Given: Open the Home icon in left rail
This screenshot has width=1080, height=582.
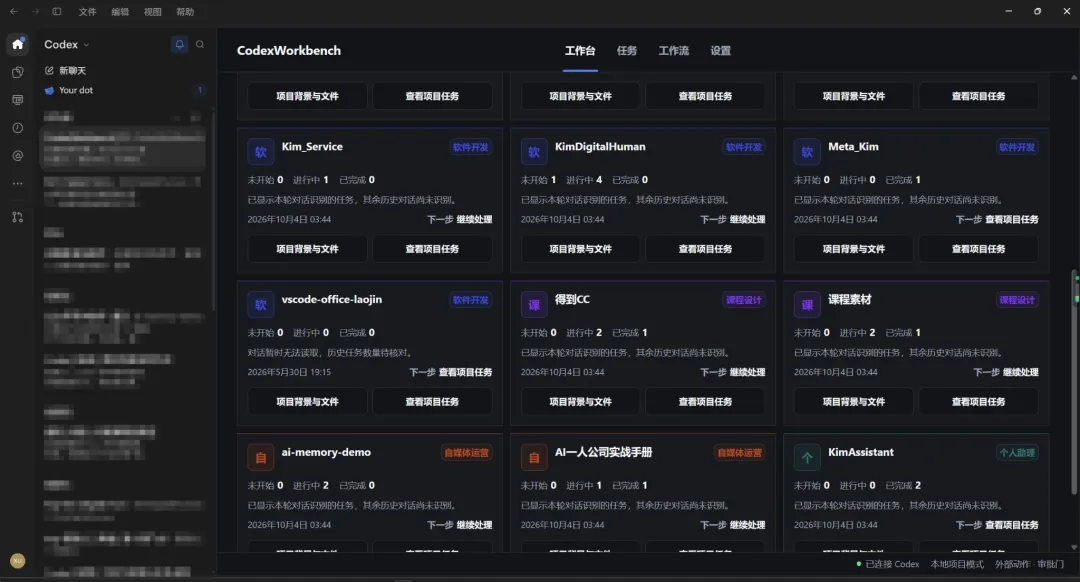Looking at the screenshot, I should point(18,44).
